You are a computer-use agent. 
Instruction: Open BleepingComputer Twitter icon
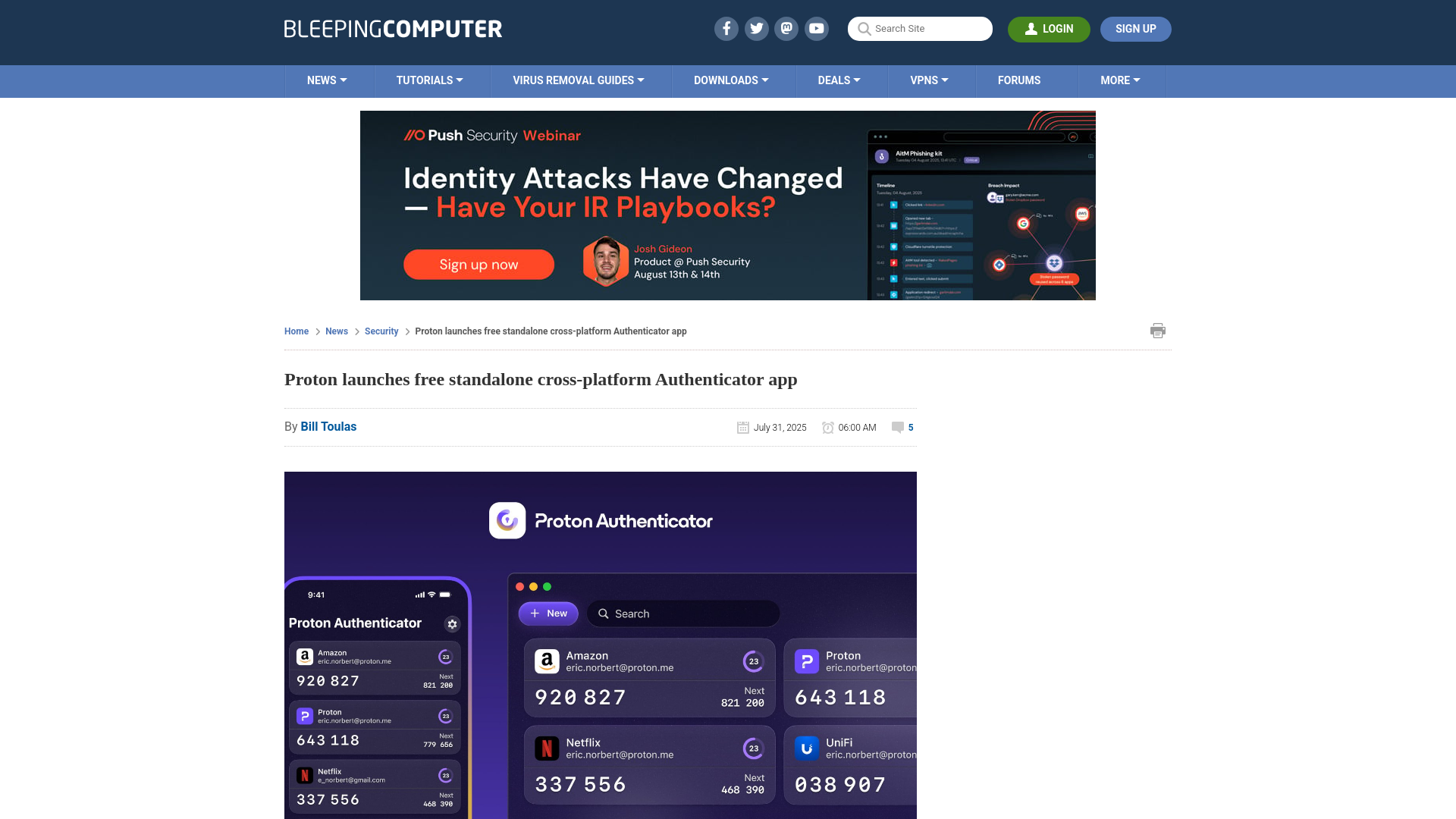tap(756, 29)
